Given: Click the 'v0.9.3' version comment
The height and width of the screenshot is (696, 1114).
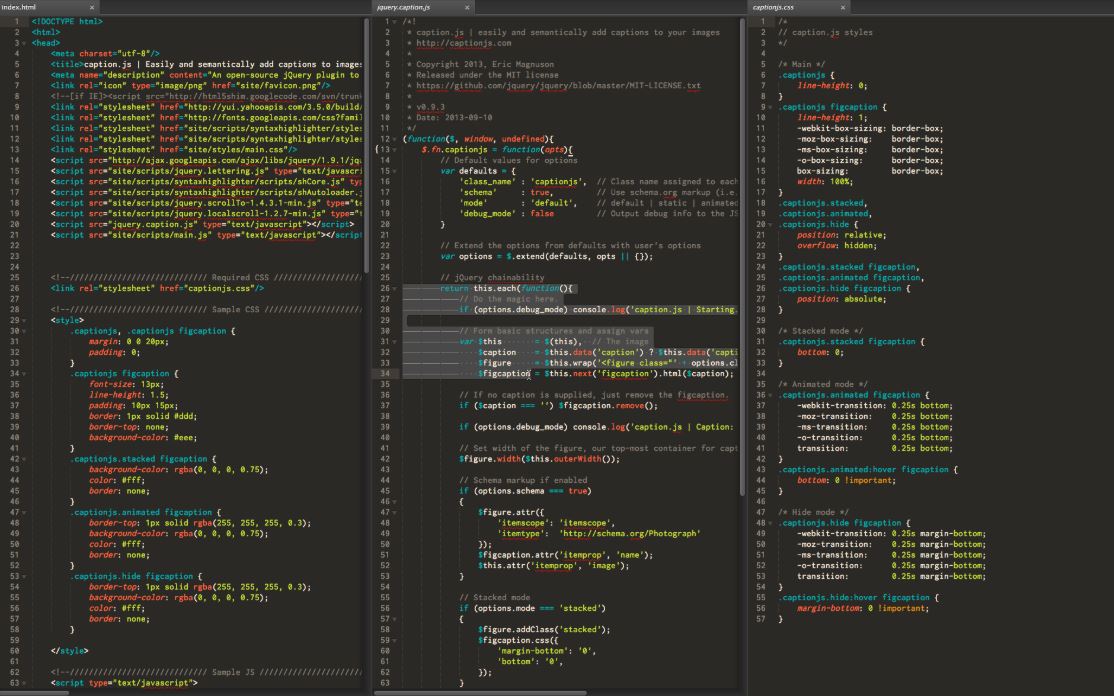Looking at the screenshot, I should pos(431,107).
